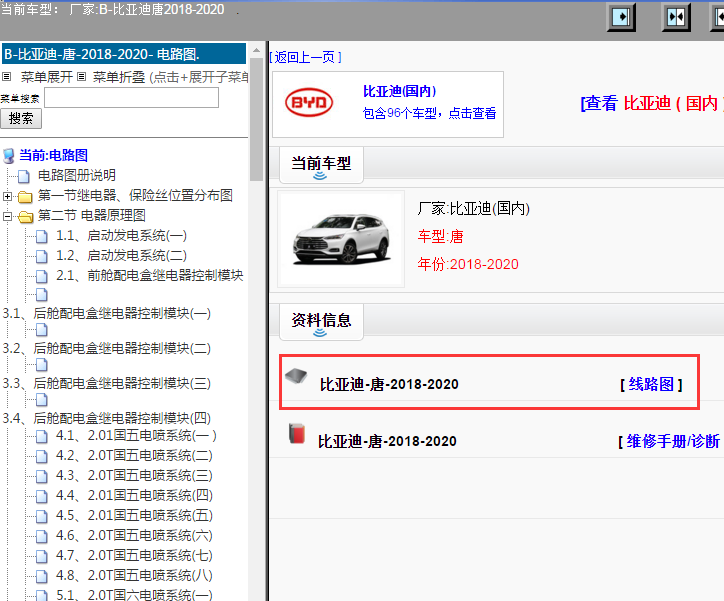Click 包含96个车型,点击查看 link
Screen dimensions: 724x601
point(429,113)
